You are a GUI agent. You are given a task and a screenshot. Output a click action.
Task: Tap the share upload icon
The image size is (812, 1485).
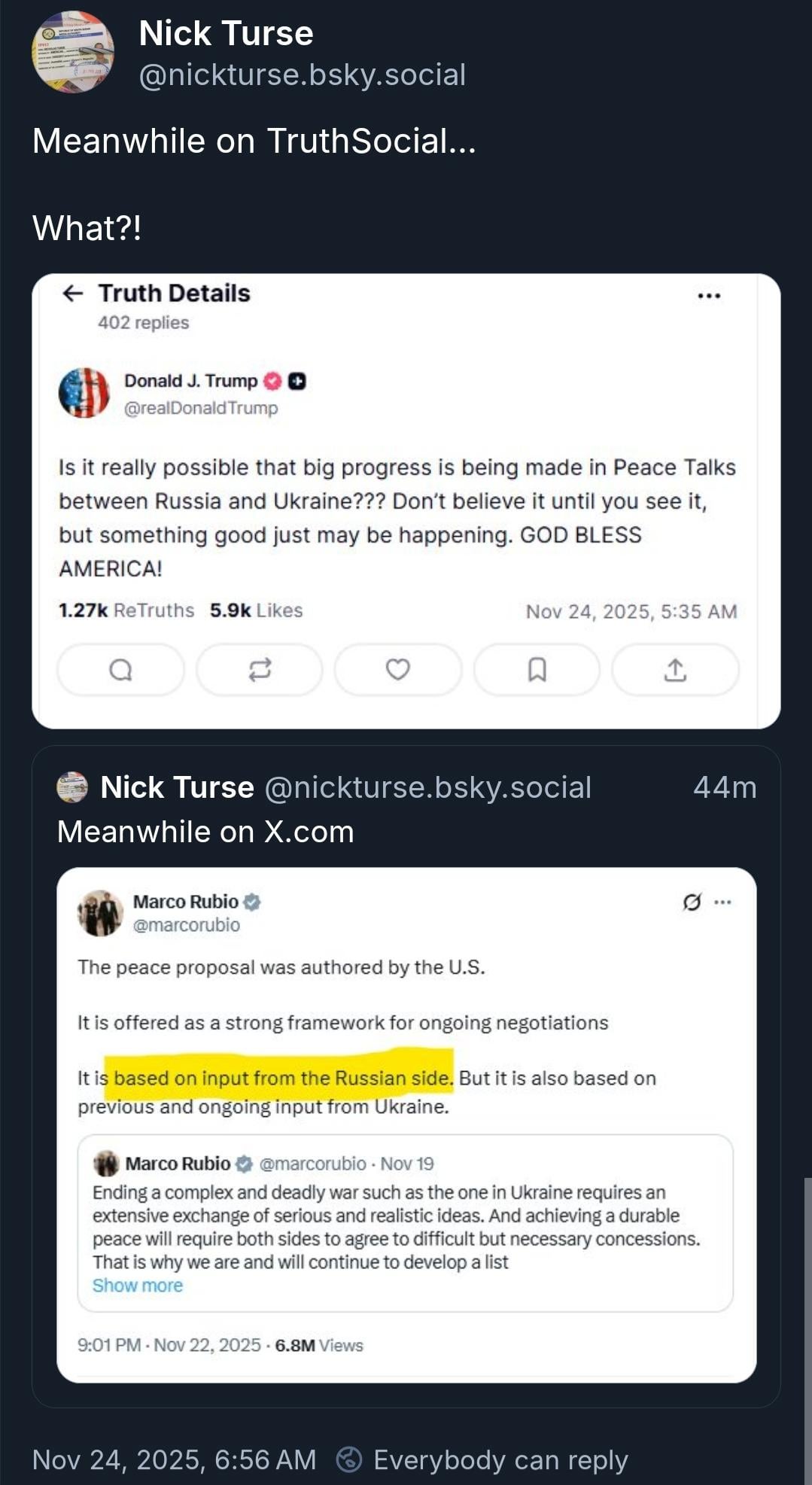click(x=675, y=669)
